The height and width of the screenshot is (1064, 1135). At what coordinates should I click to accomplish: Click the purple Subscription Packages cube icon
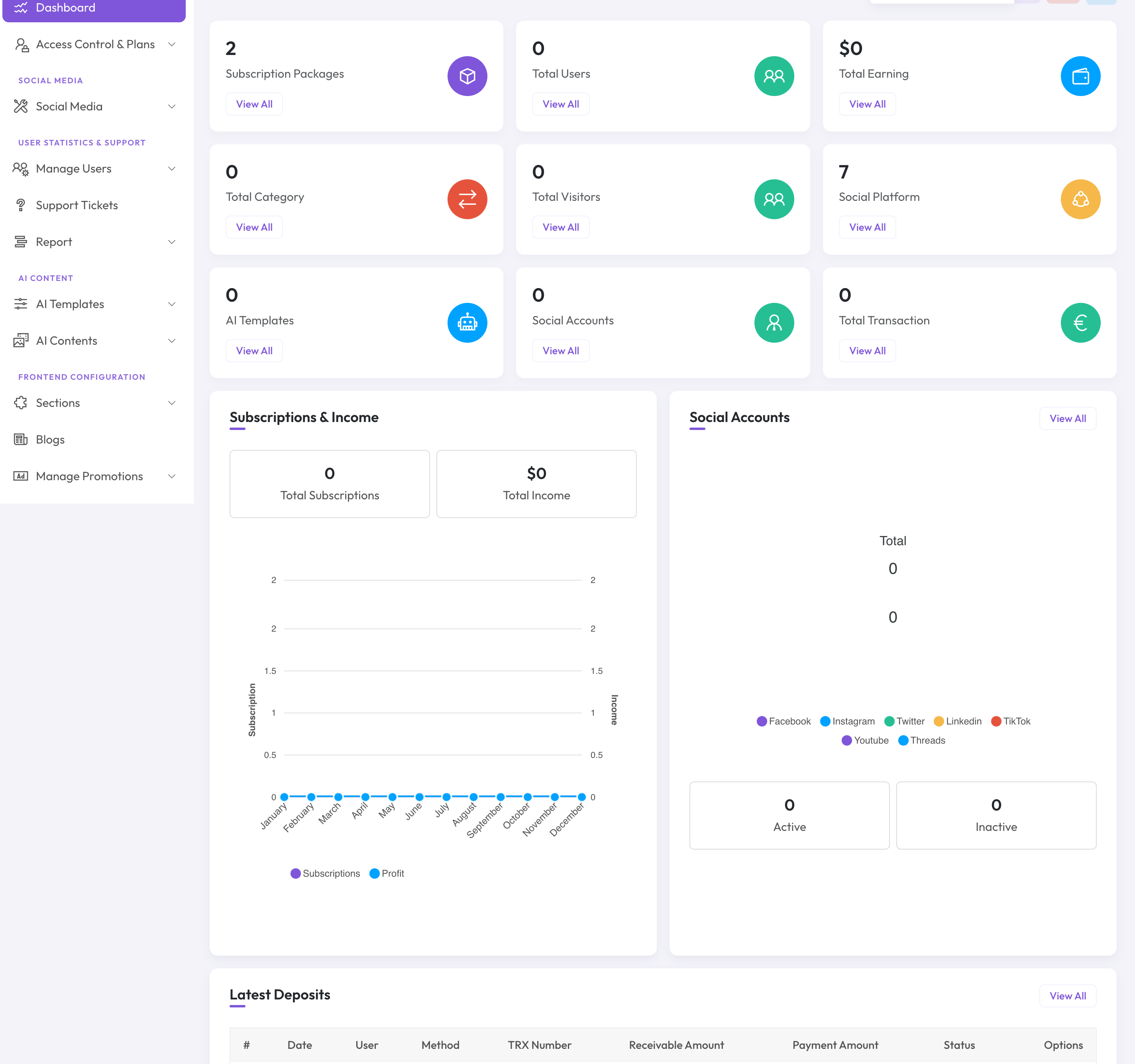pyautogui.click(x=467, y=76)
